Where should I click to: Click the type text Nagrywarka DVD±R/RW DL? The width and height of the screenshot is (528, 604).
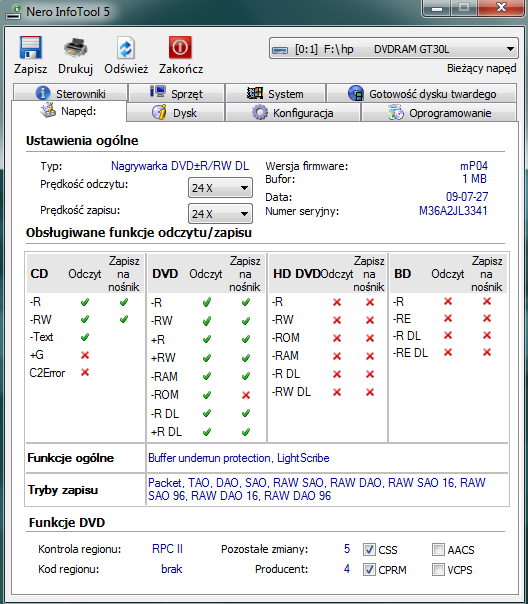click(x=180, y=166)
